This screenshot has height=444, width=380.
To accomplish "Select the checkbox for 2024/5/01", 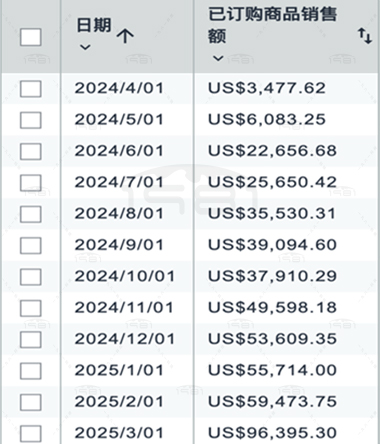I will (31, 120).
